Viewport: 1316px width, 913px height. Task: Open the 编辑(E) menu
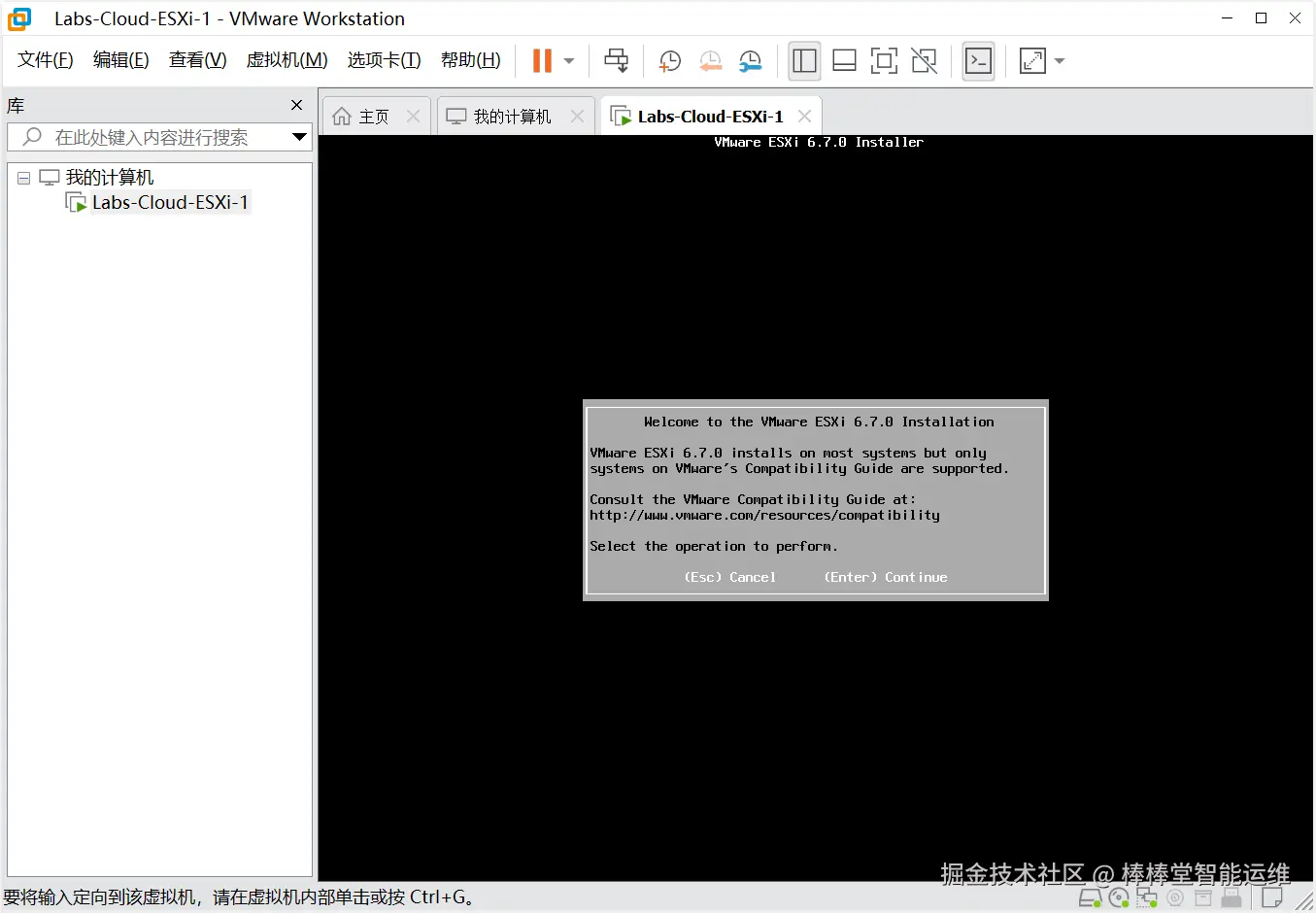121,60
